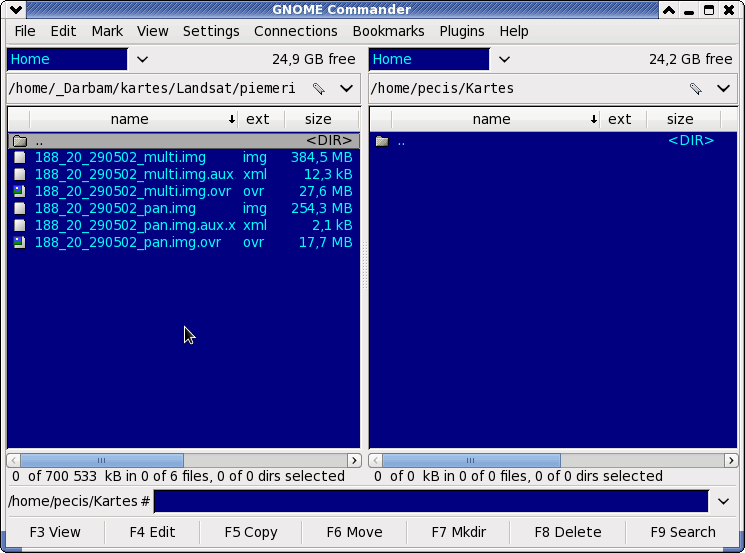Screen dimensions: 745x553
Task: Click the 2,1 kB size cell
Action: click(x=333, y=226)
